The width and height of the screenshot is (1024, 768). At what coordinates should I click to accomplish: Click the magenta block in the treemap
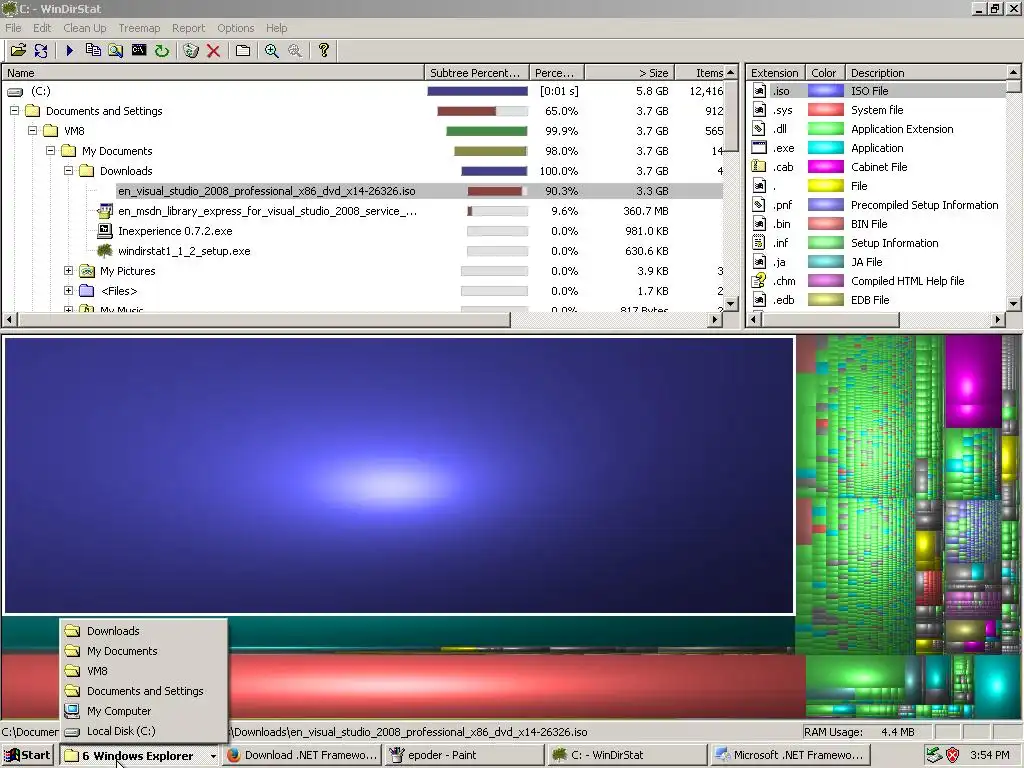[972, 382]
